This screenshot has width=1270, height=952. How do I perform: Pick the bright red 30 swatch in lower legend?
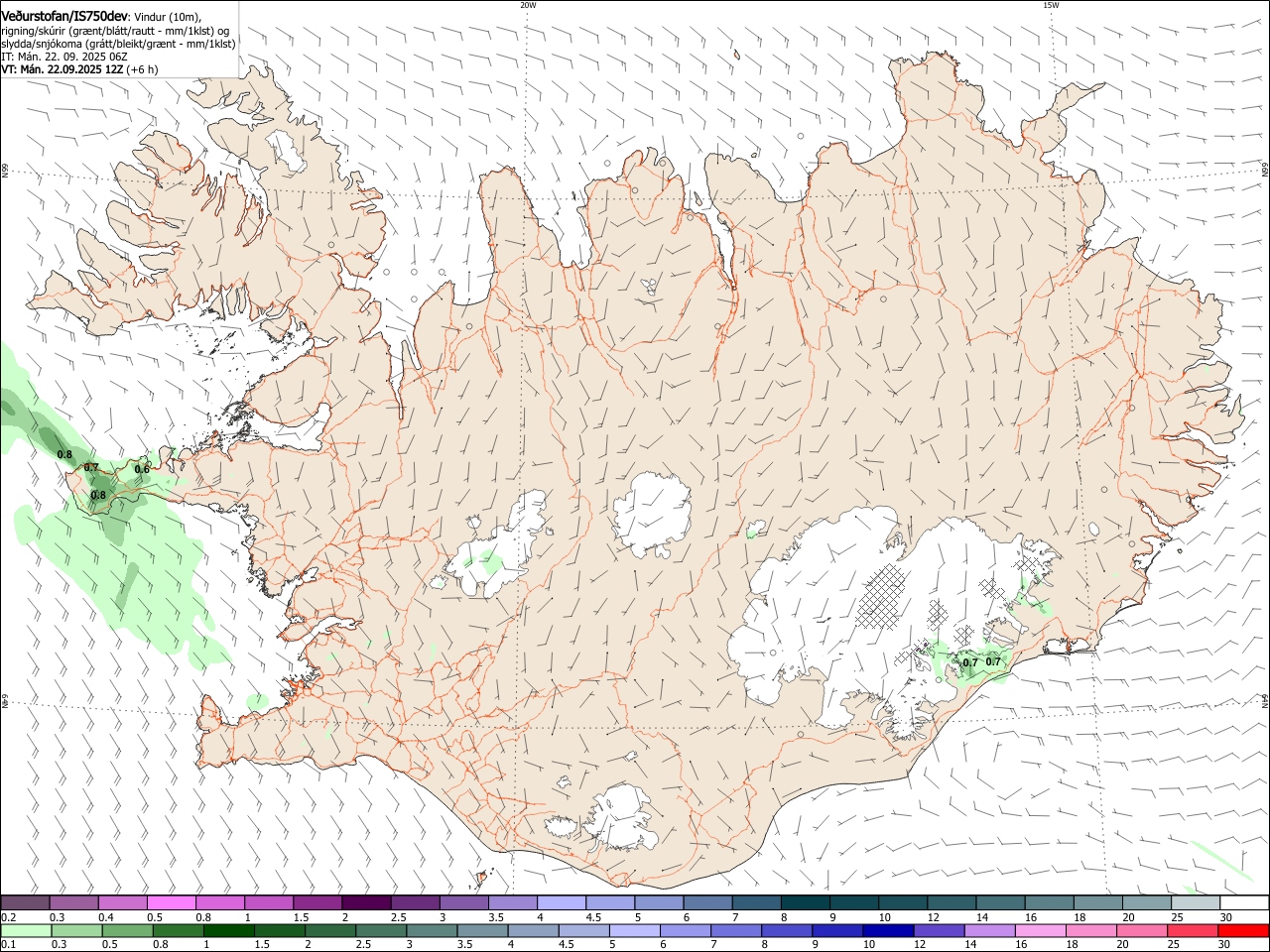tap(1243, 930)
